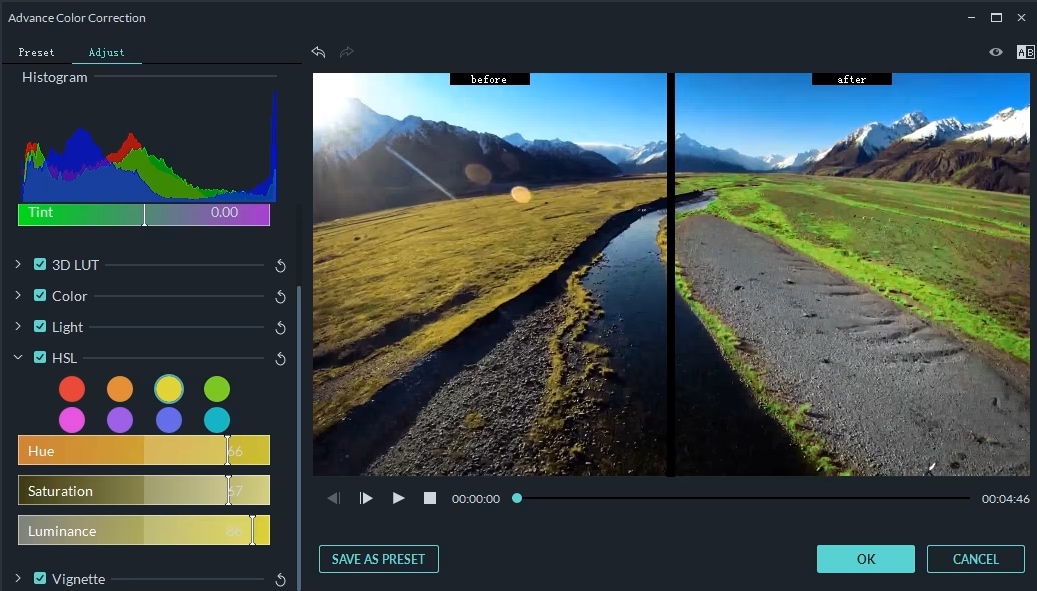This screenshot has height=591, width=1037.
Task: Click the CANCEL button
Action: pyautogui.click(x=975, y=559)
